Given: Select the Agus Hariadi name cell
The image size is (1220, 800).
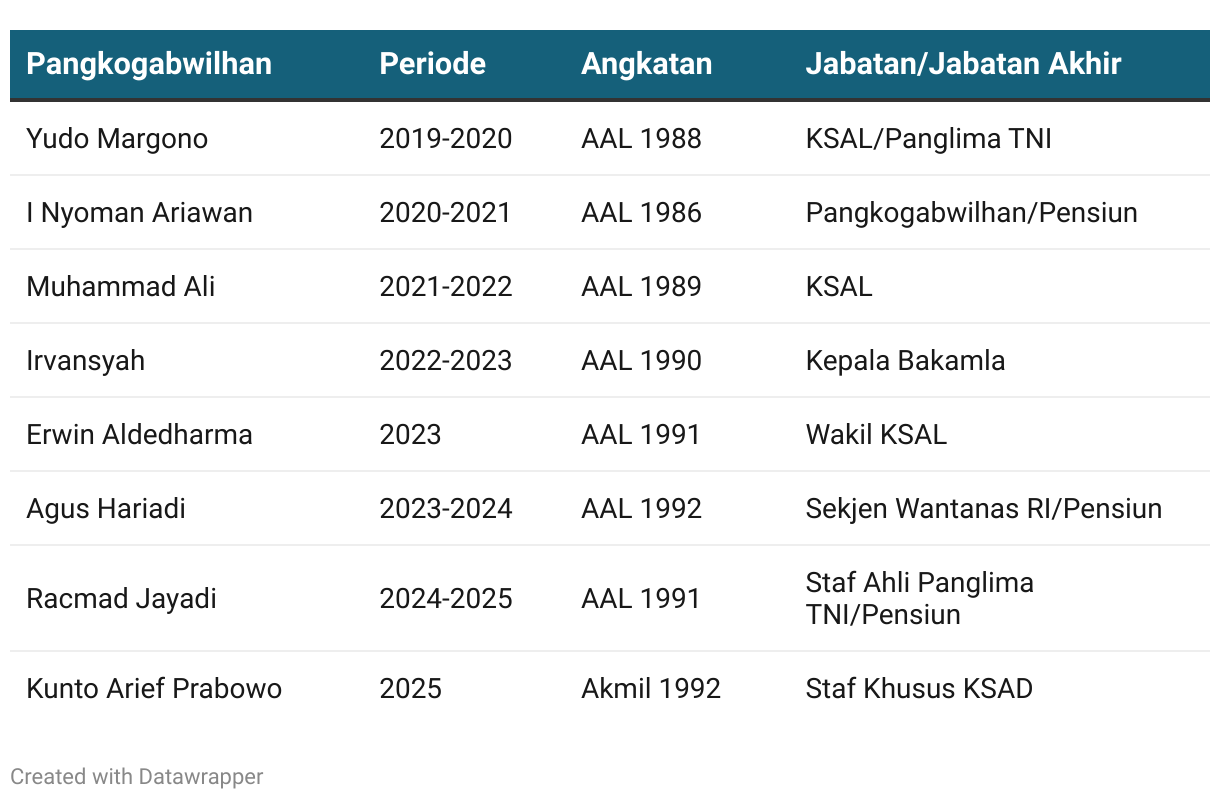Looking at the screenshot, I should (106, 509).
